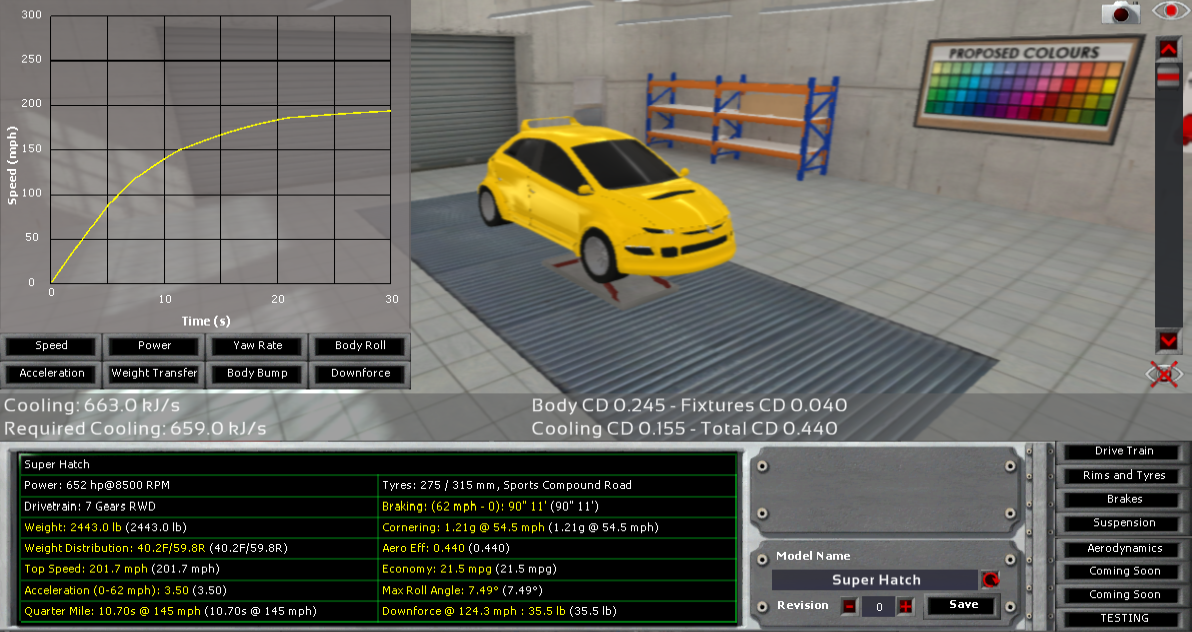Viewport: 1192px width, 632px height.
Task: Click the second Coming Soon button
Action: pos(1124,595)
